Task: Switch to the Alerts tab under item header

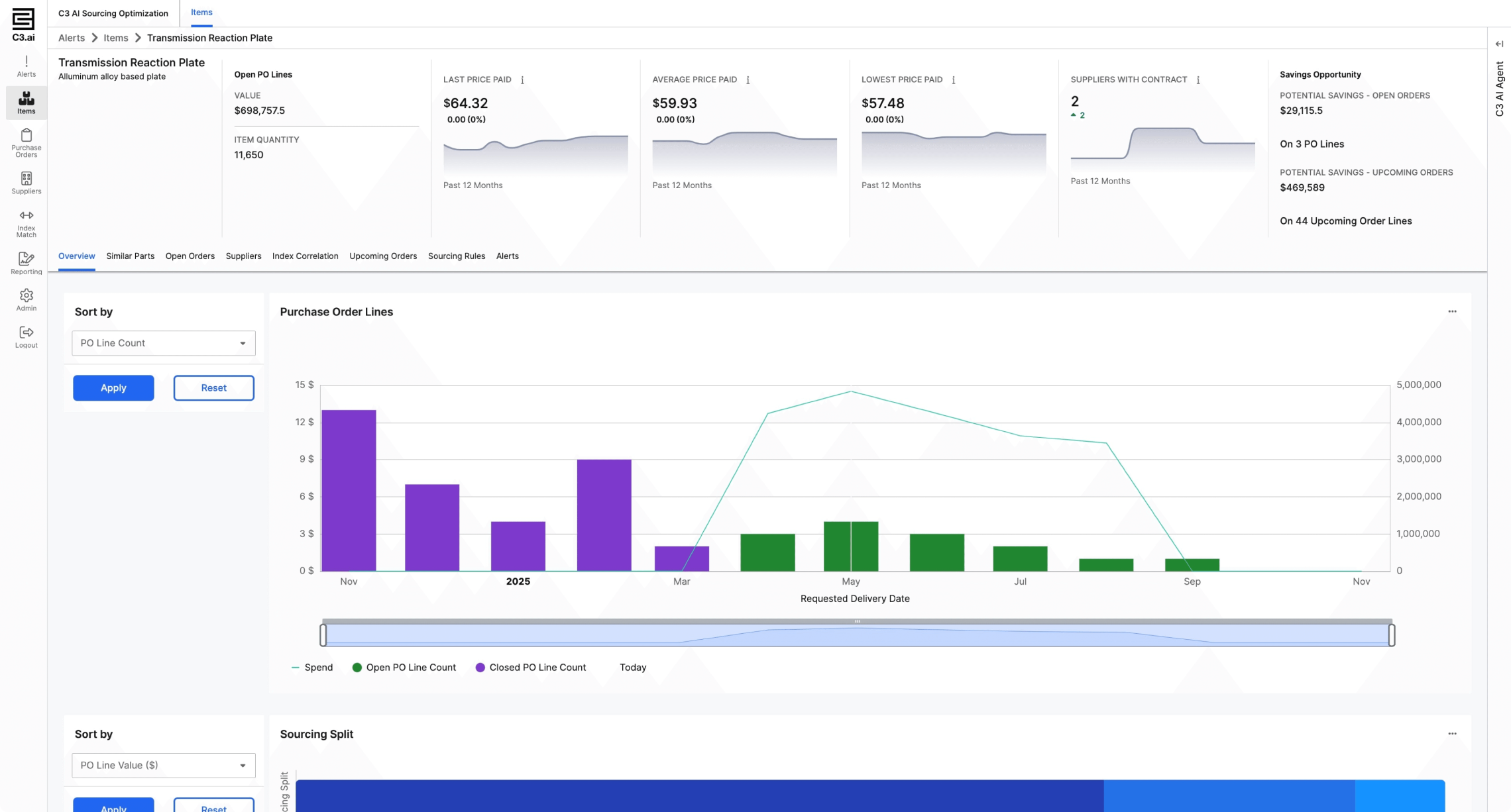Action: click(508, 256)
